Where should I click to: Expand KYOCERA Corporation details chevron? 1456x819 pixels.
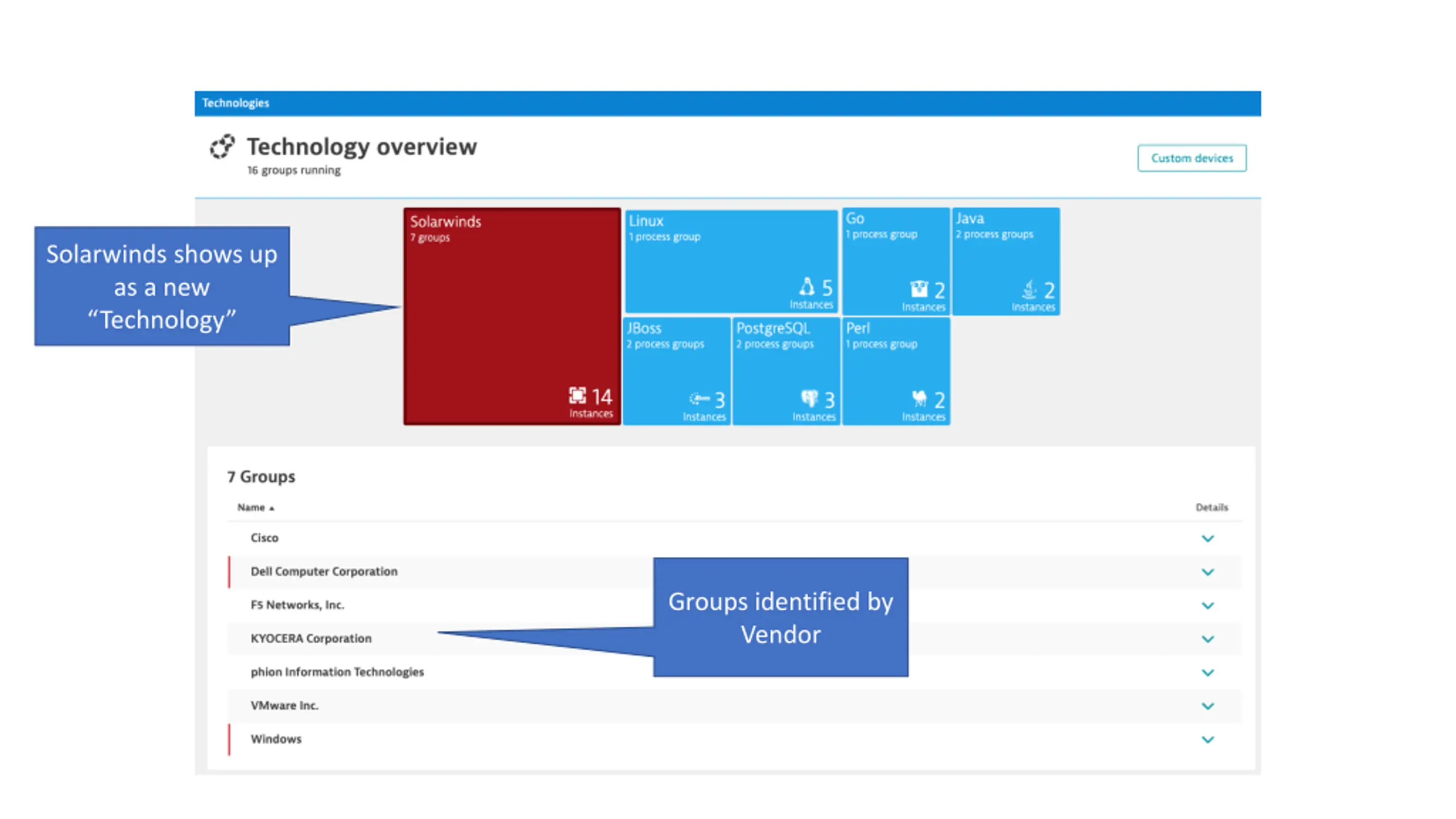coord(1207,639)
